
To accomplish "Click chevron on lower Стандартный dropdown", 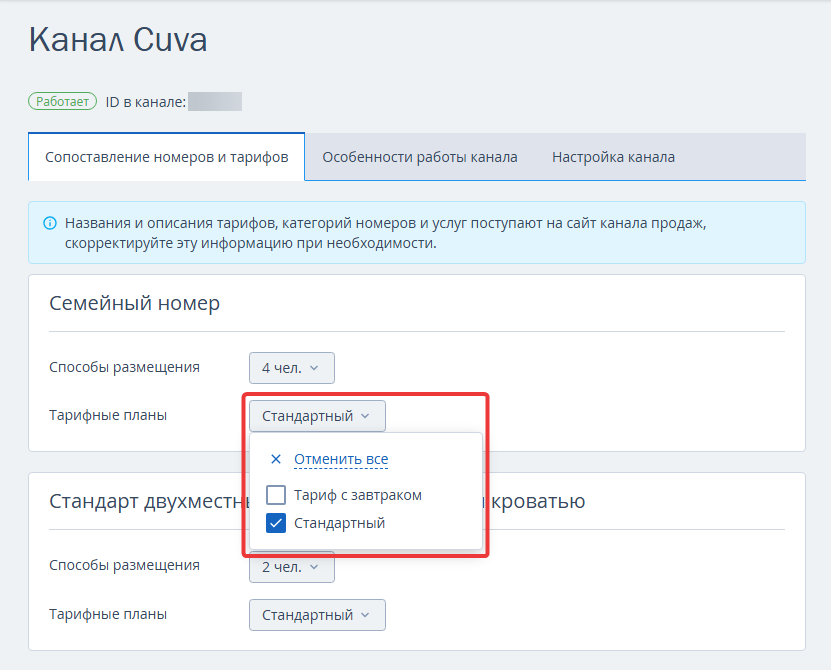I will pos(365,615).
